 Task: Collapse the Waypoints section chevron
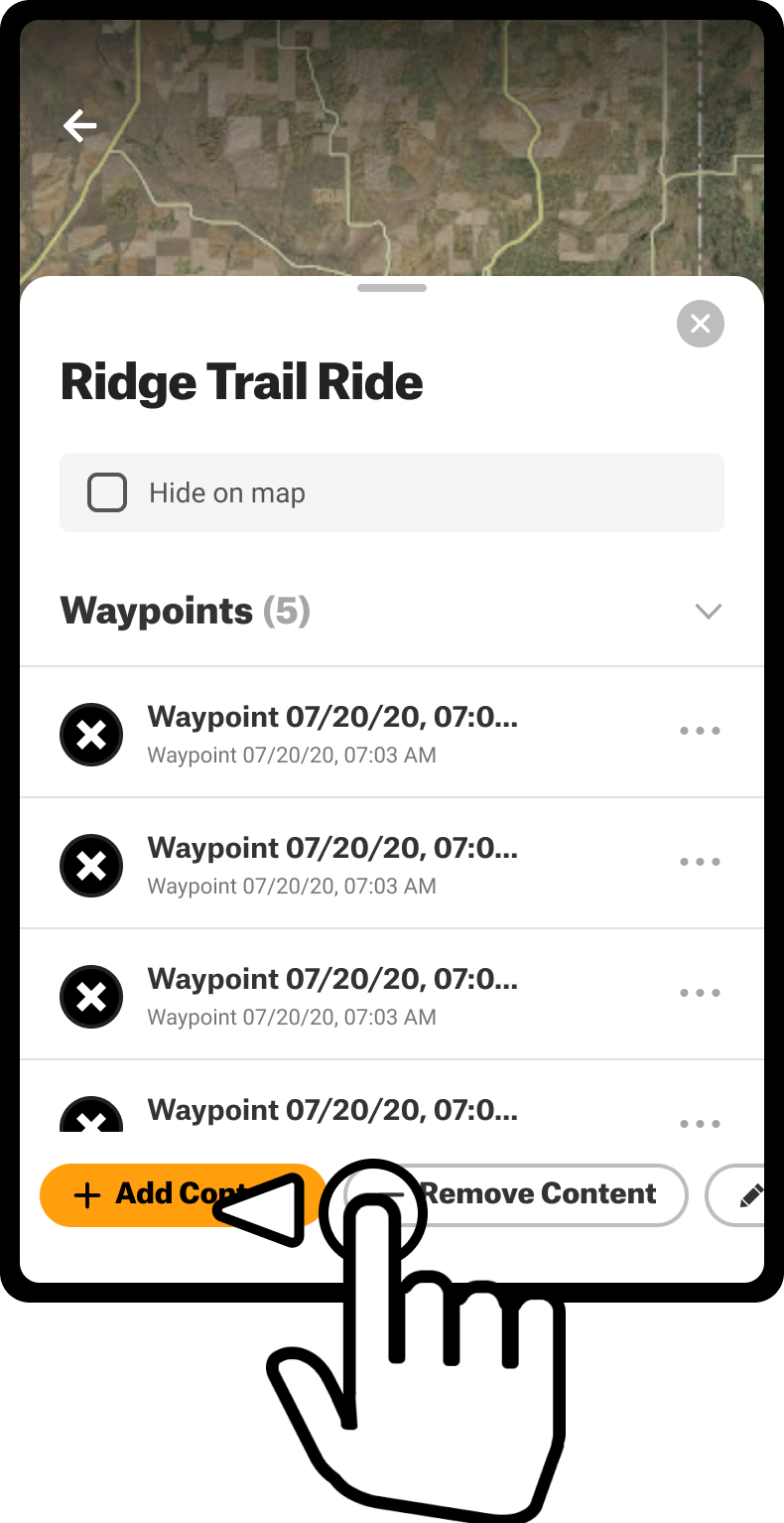708,612
